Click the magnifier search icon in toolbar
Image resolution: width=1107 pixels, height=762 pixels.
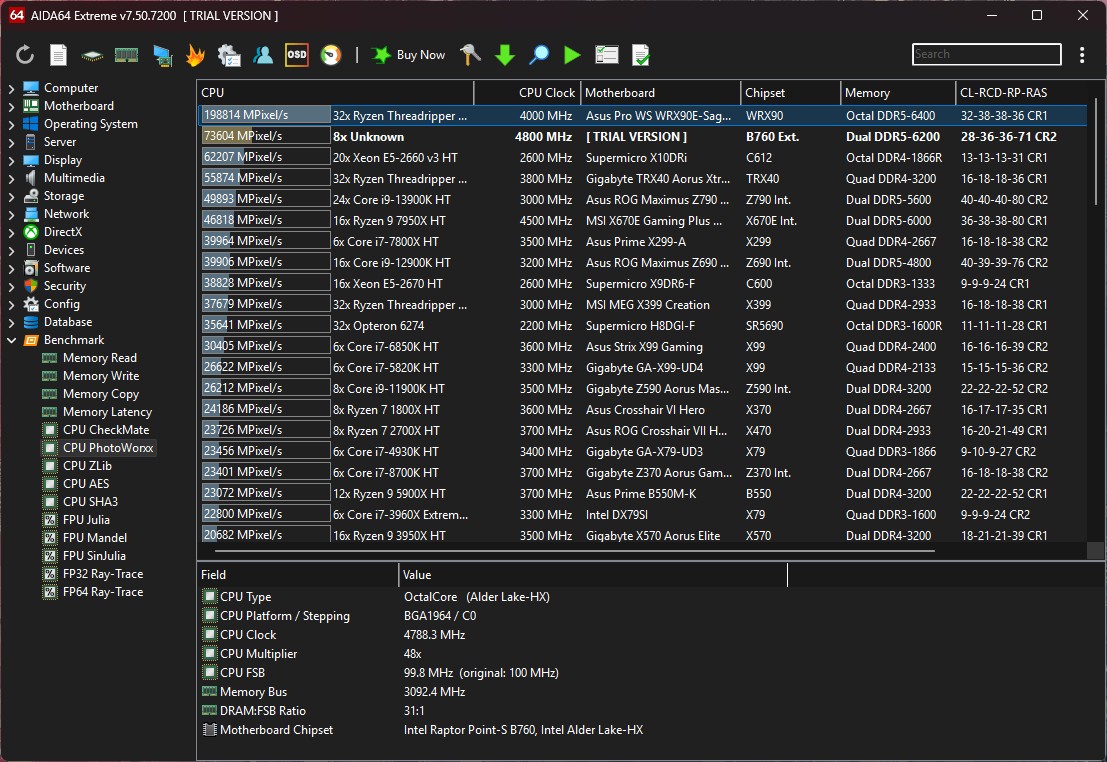click(539, 55)
